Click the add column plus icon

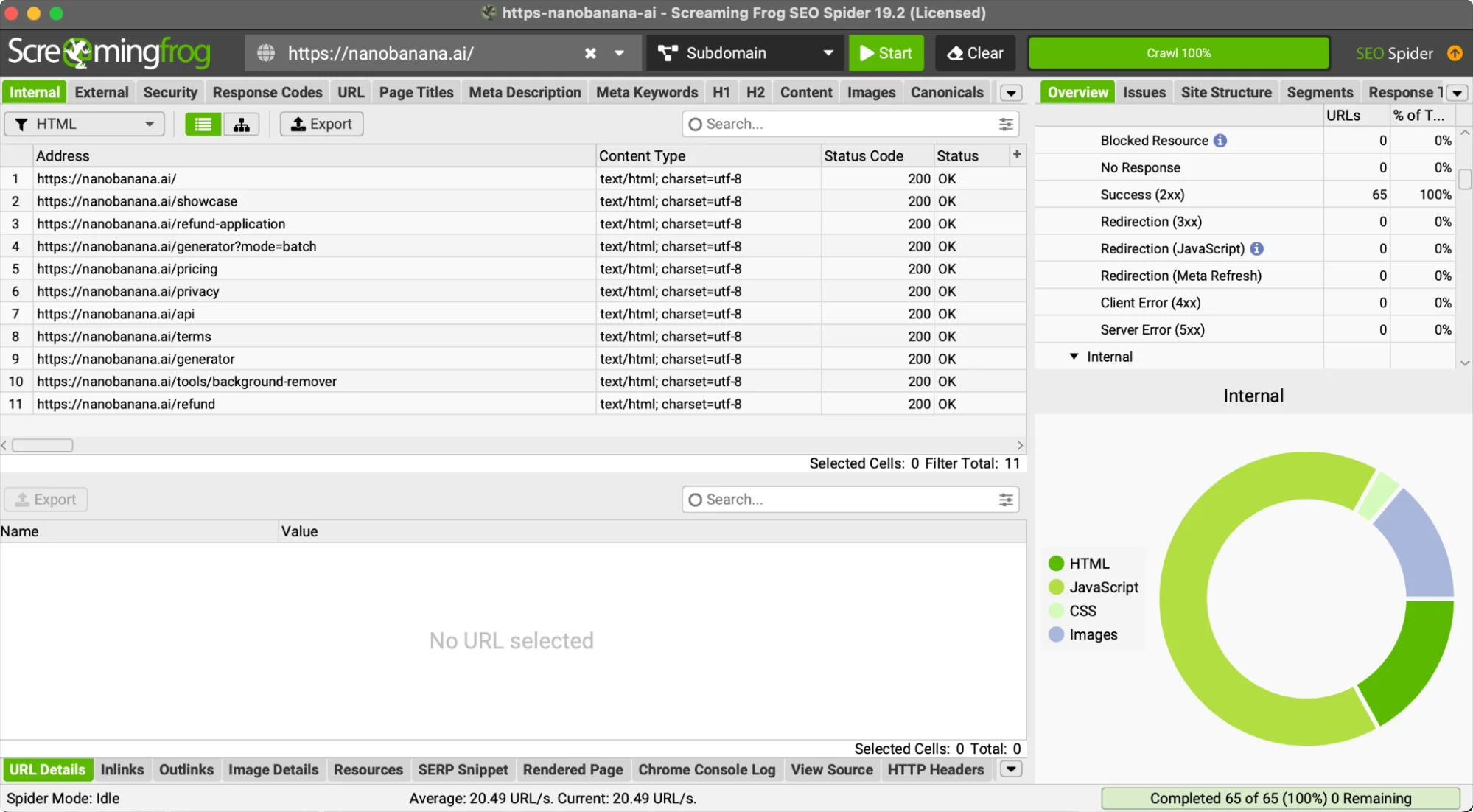pyautogui.click(x=1017, y=155)
